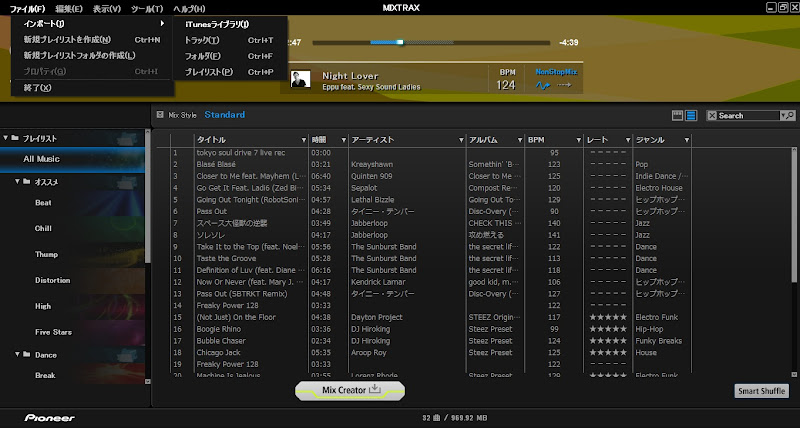Open the アルバム column dropdown arrow
Screen dimensions: 800x428
coord(520,140)
